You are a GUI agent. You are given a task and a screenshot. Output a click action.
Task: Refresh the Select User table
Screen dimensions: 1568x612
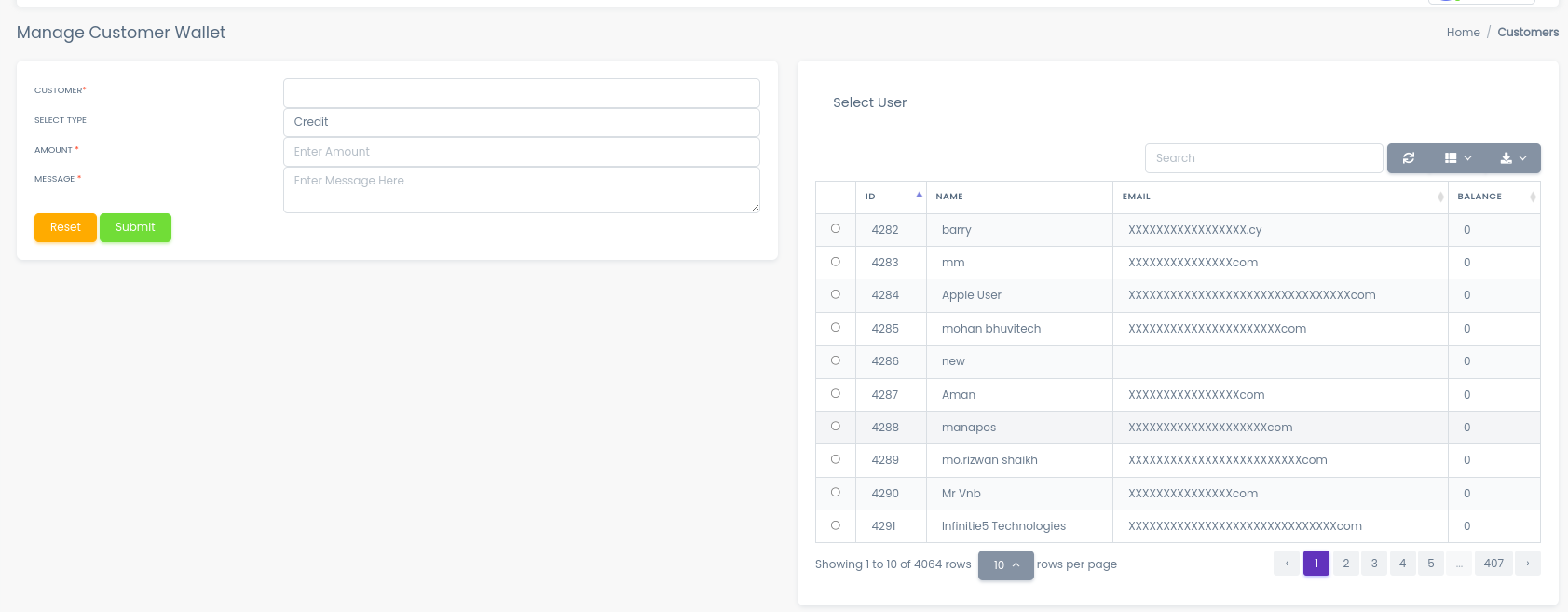pyautogui.click(x=1409, y=158)
